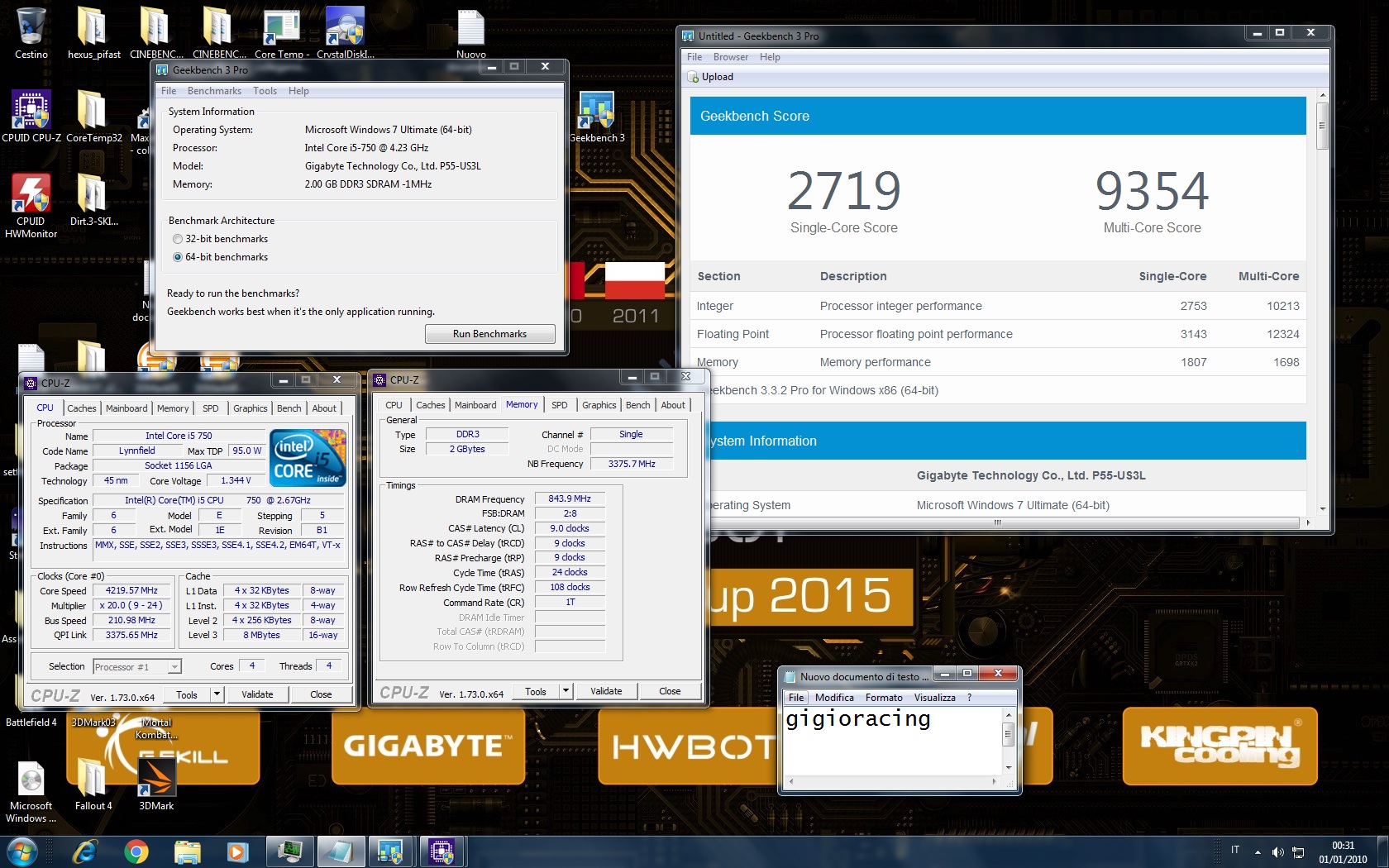The width and height of the screenshot is (1389, 868).
Task: Click into the Notepad text area
Action: [892, 740]
